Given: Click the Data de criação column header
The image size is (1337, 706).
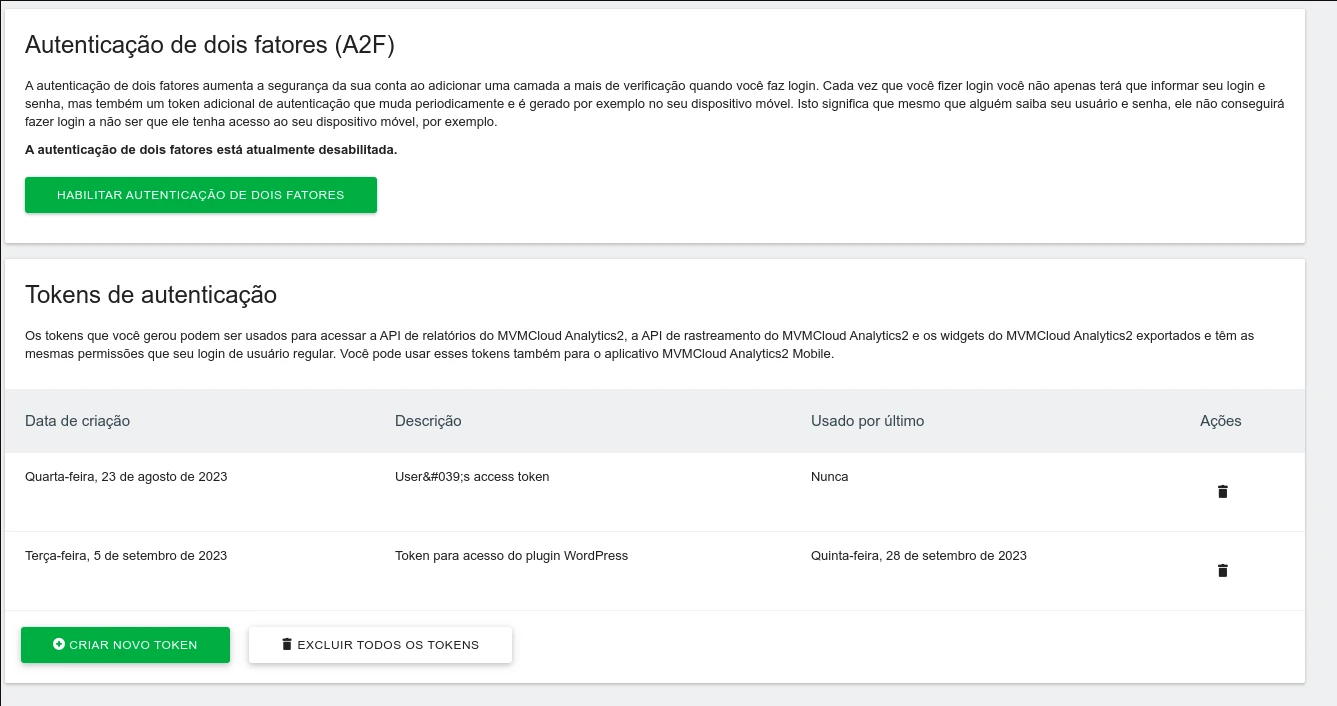Looking at the screenshot, I should (78, 421).
